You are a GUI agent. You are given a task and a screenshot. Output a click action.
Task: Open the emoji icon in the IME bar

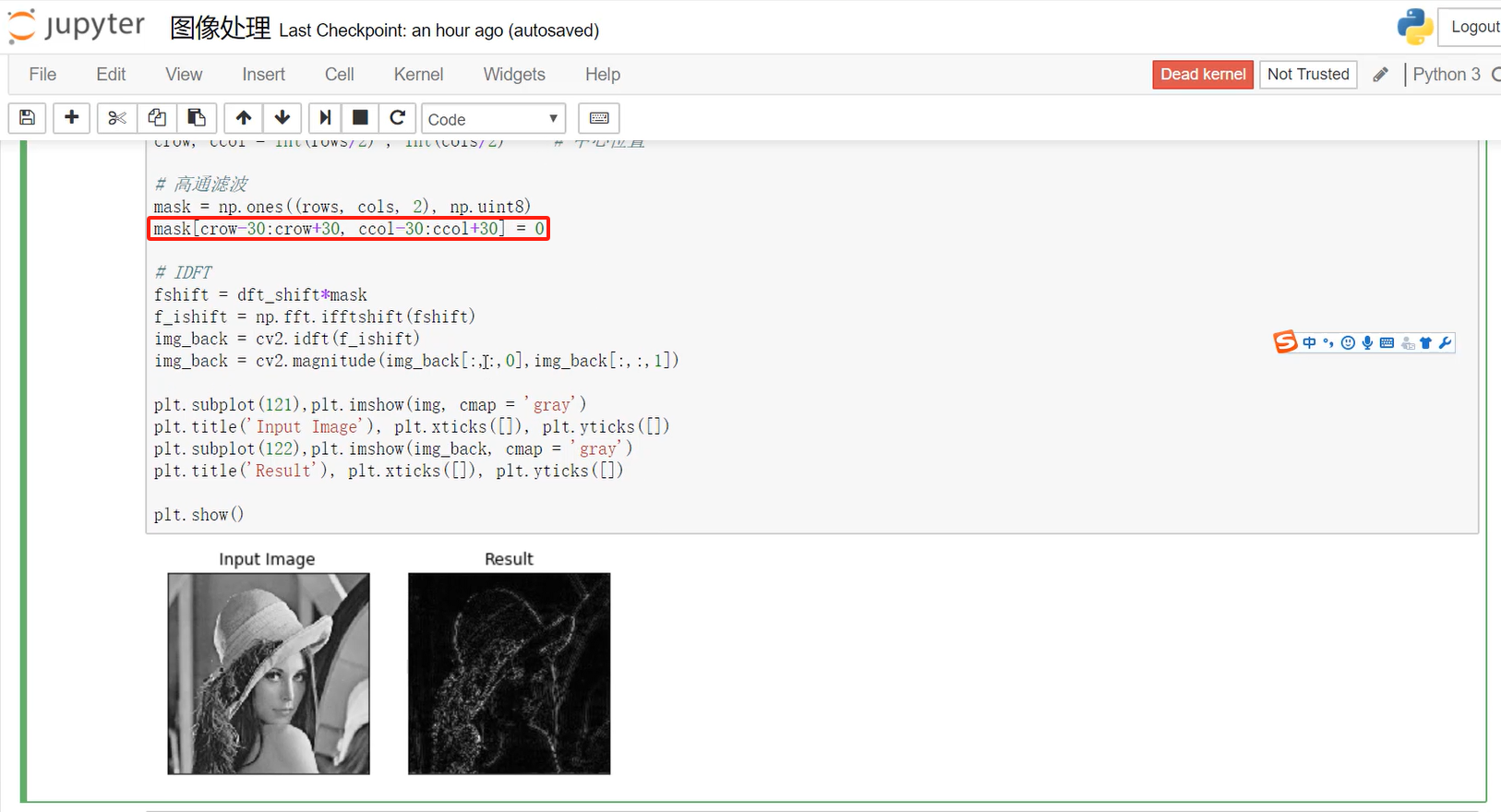[1348, 343]
